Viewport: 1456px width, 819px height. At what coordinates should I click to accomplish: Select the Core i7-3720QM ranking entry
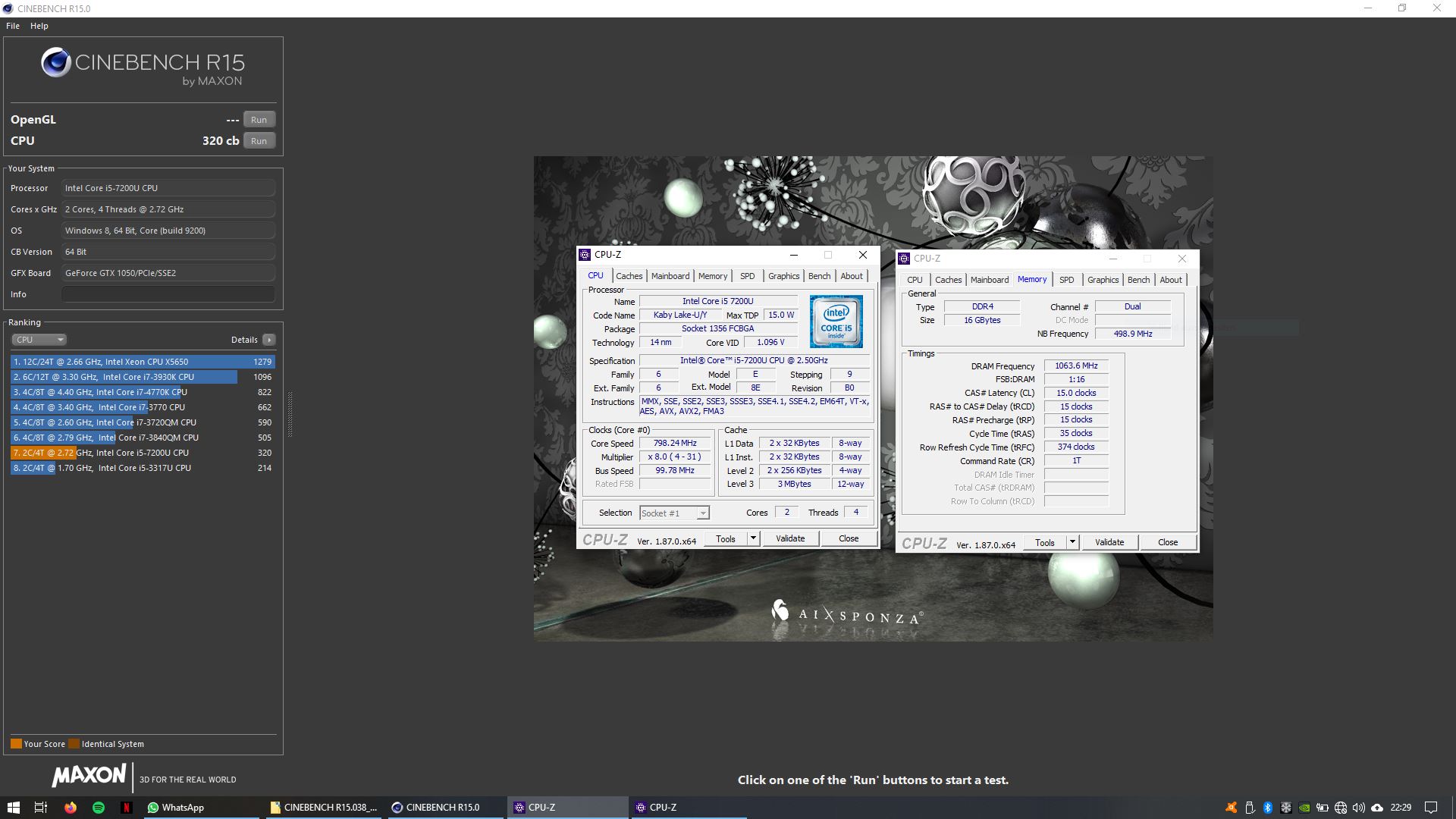(x=143, y=422)
